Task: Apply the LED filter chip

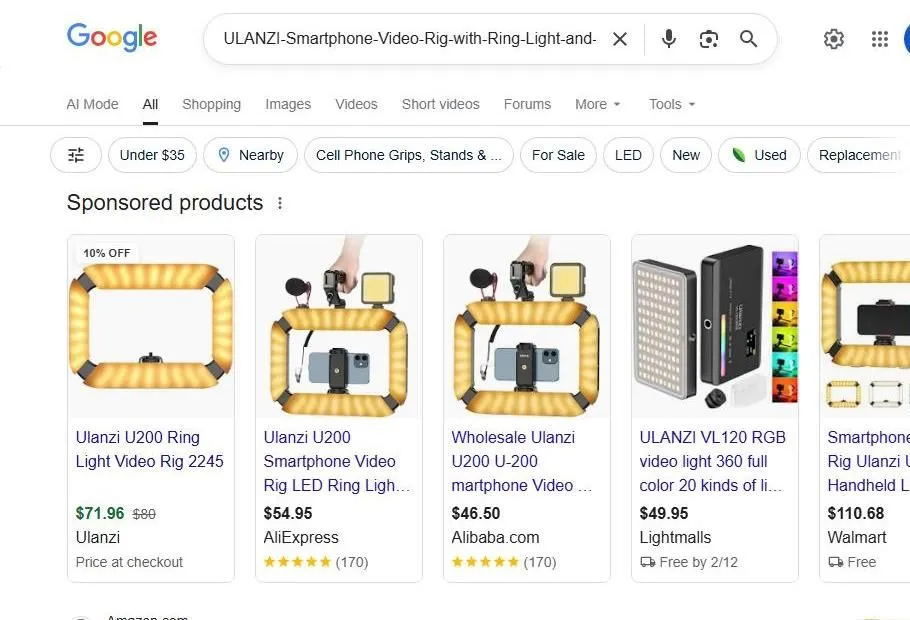Action: (x=628, y=155)
